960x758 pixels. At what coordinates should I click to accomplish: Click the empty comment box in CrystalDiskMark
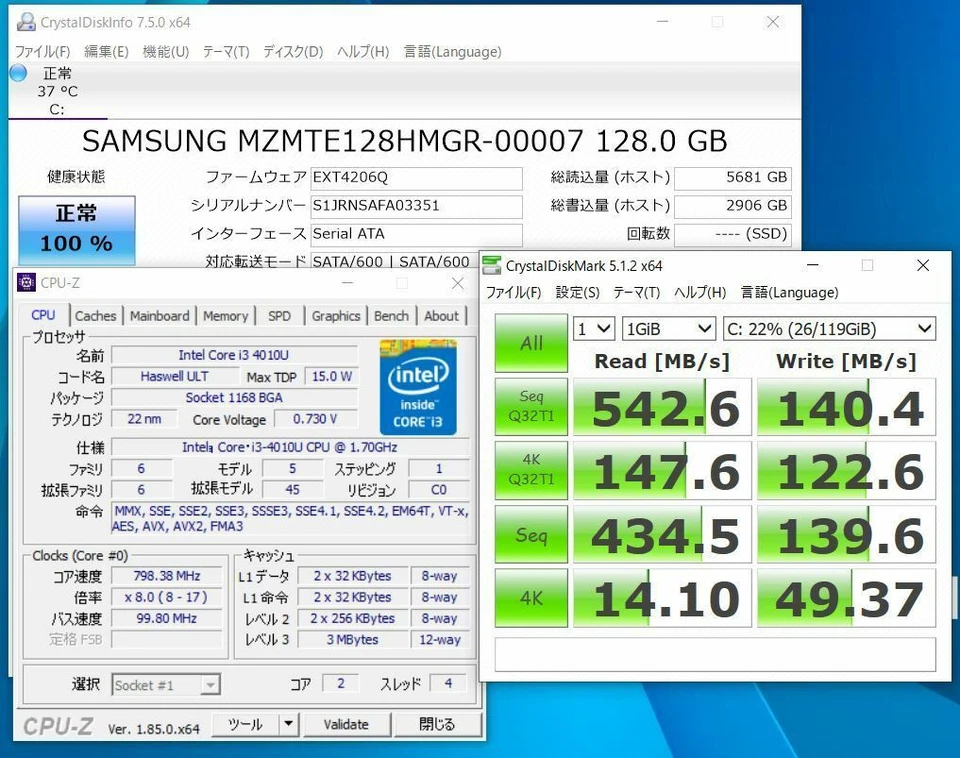coord(715,654)
